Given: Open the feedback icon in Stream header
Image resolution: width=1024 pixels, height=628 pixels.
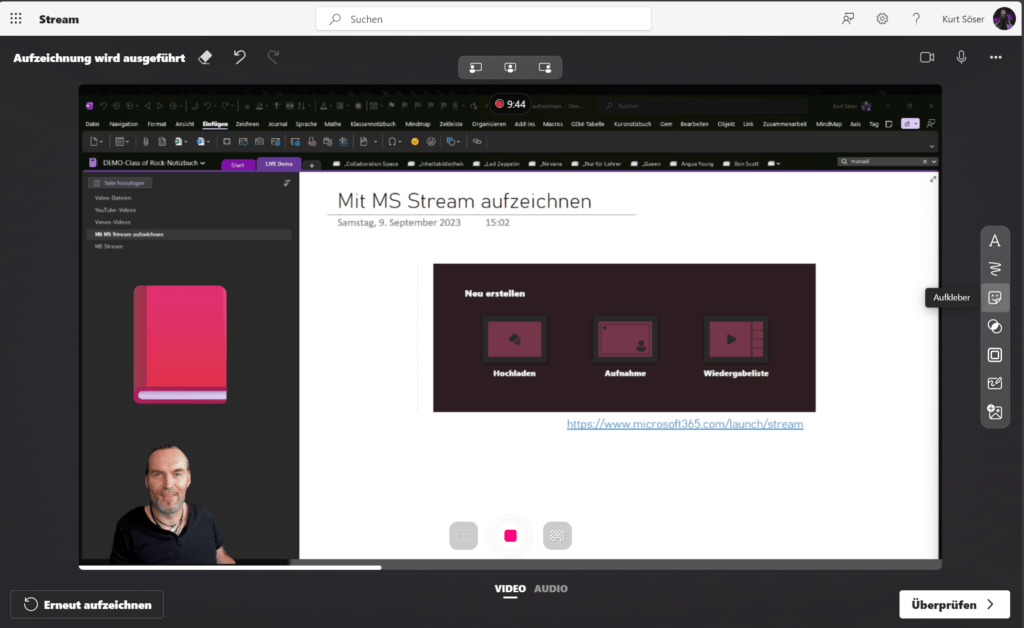Looking at the screenshot, I should point(848,19).
